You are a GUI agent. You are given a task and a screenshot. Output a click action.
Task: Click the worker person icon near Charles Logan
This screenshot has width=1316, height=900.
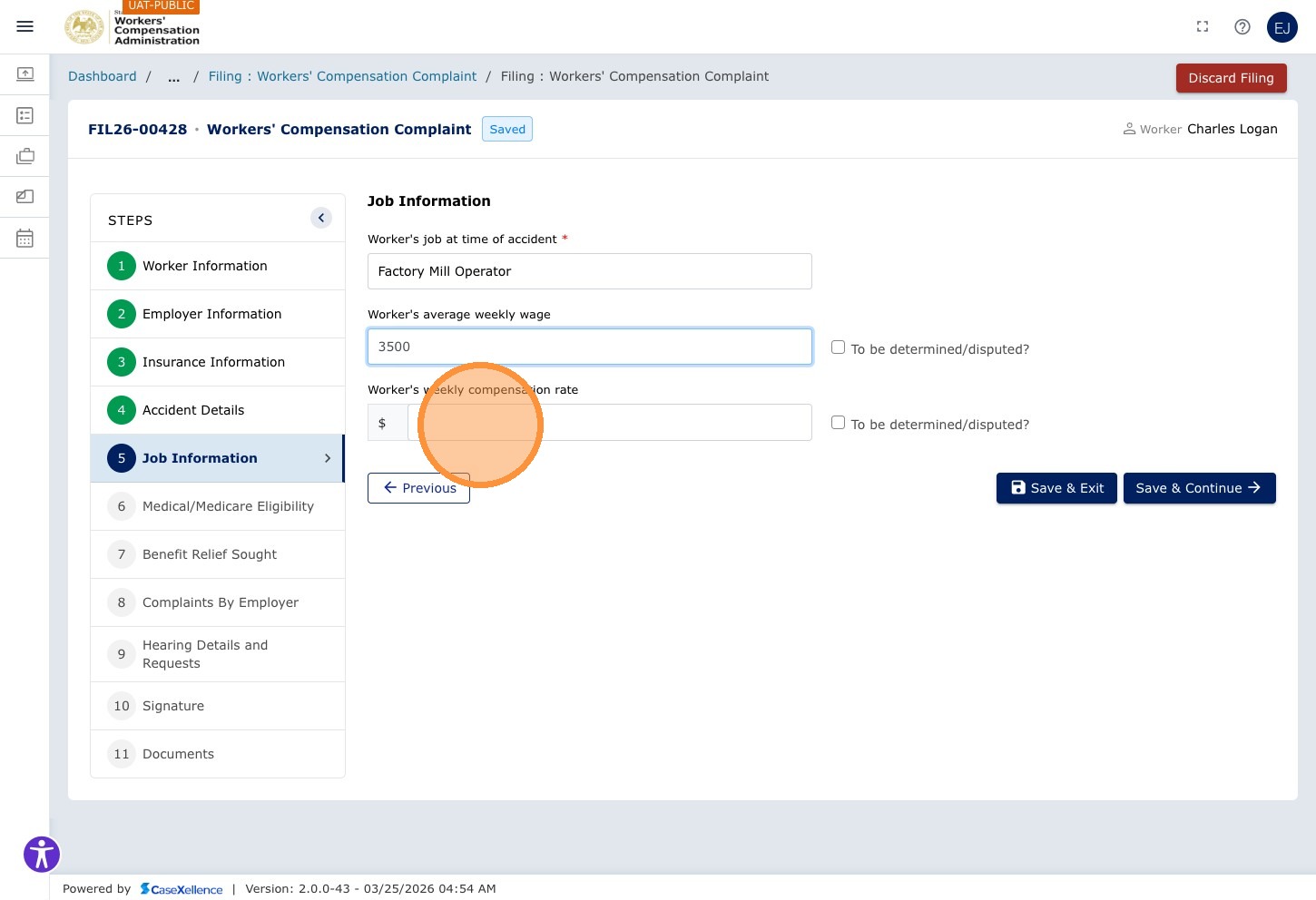1129,129
